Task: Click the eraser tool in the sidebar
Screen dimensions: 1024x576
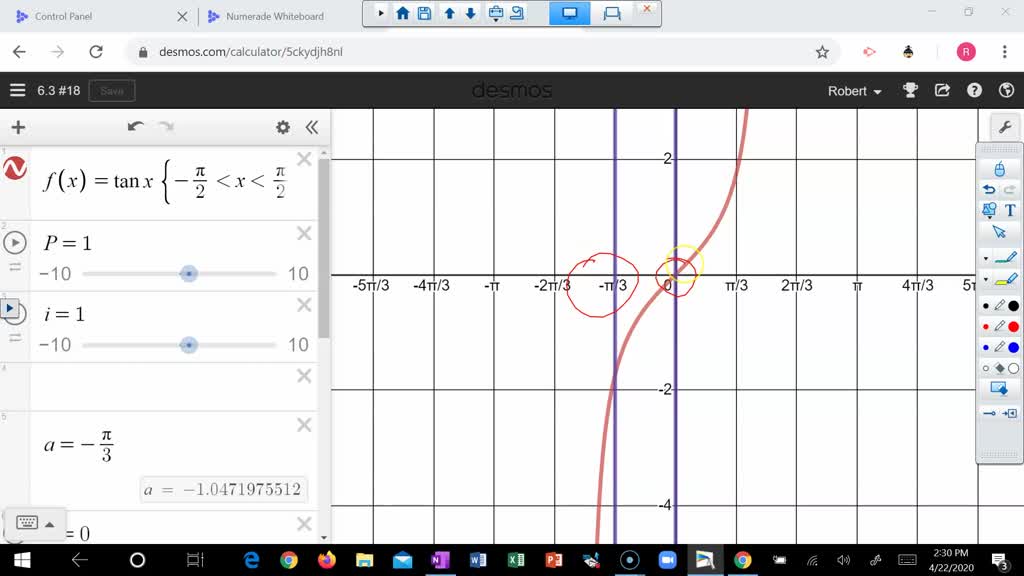Action: click(999, 366)
